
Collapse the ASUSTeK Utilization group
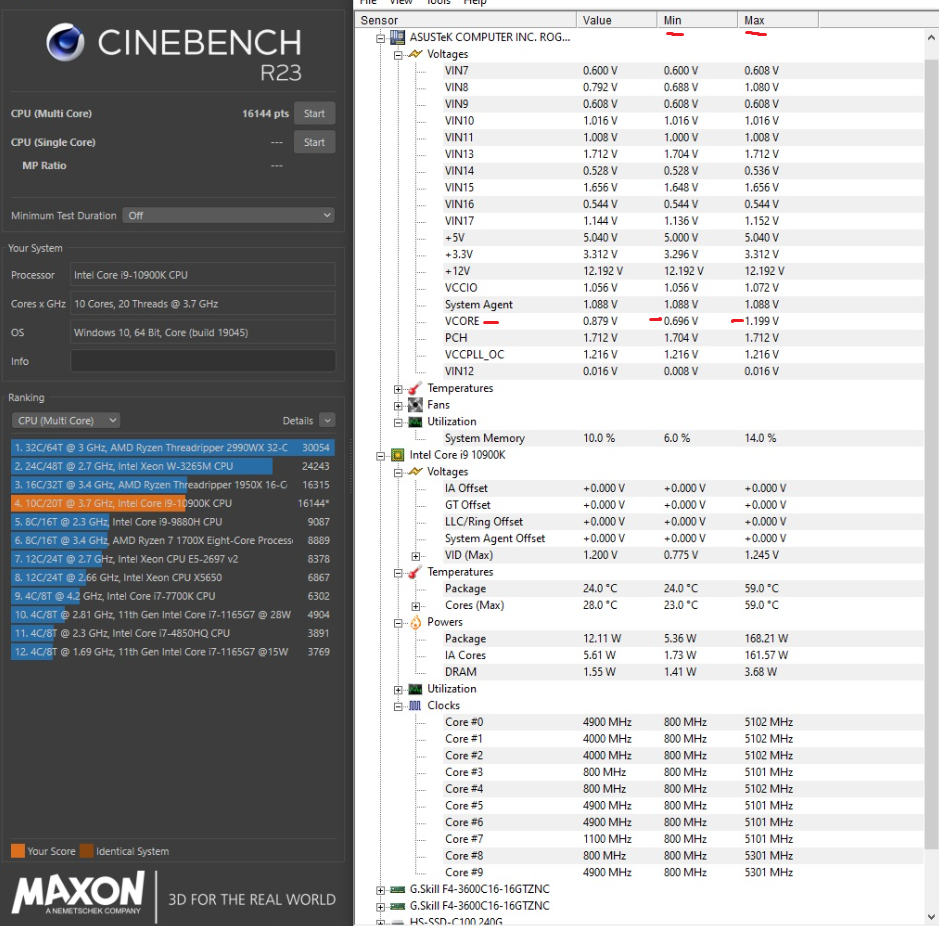pyautogui.click(x=398, y=423)
